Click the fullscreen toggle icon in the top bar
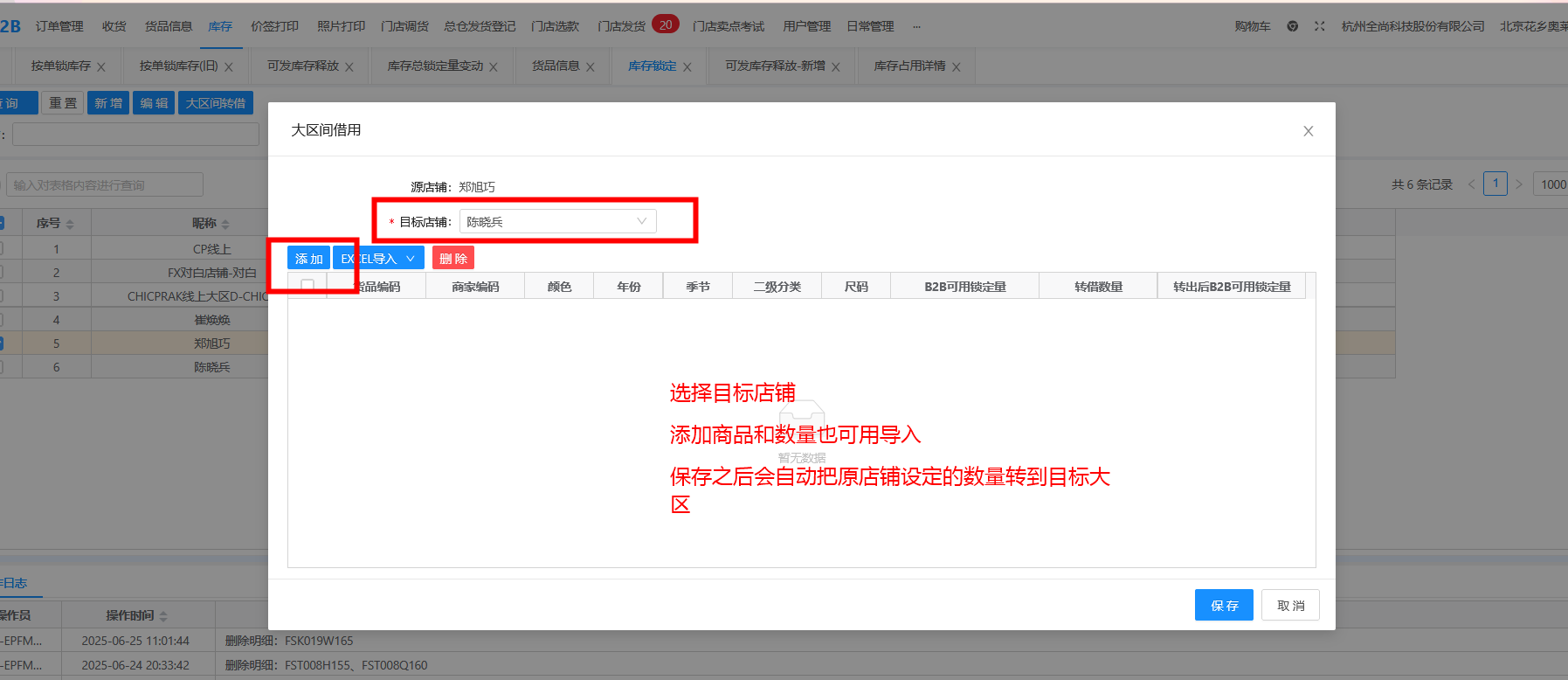Screen dimensions: 1568x680 coord(1319,26)
